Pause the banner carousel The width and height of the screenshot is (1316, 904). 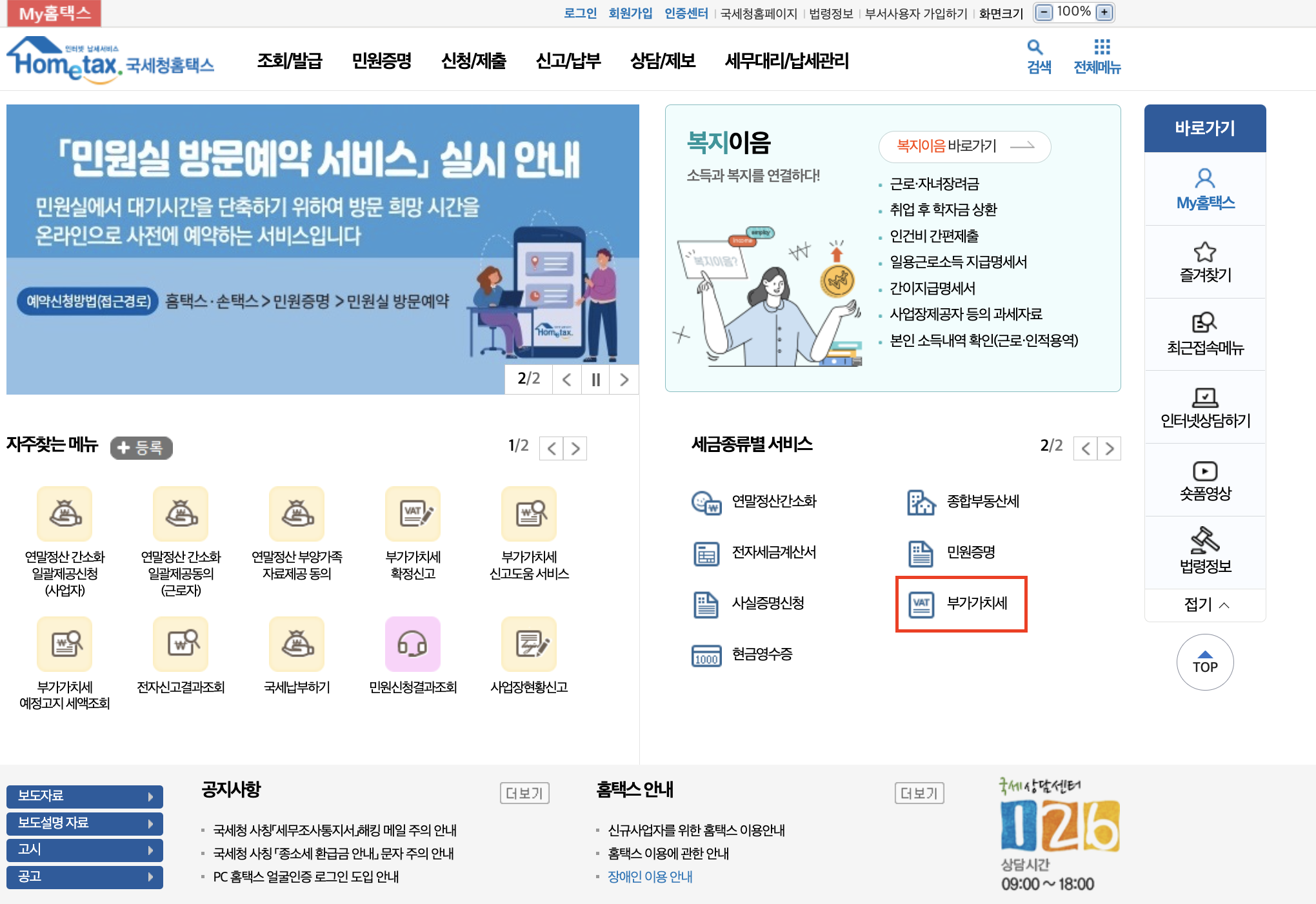click(x=595, y=380)
